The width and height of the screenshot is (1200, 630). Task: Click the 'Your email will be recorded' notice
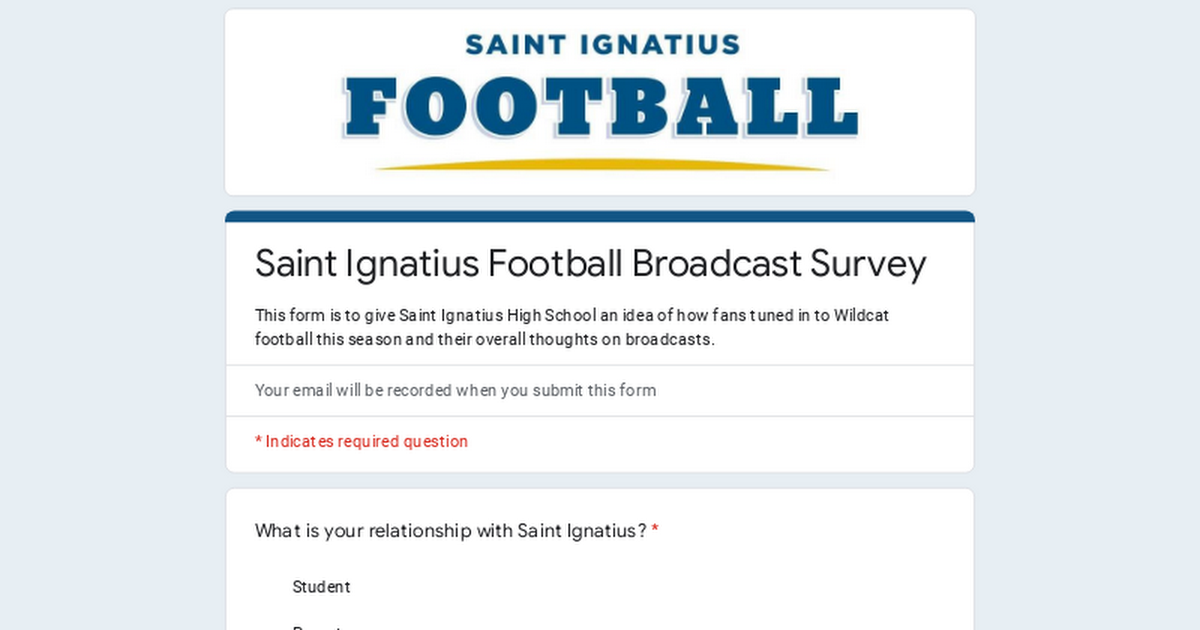455,390
